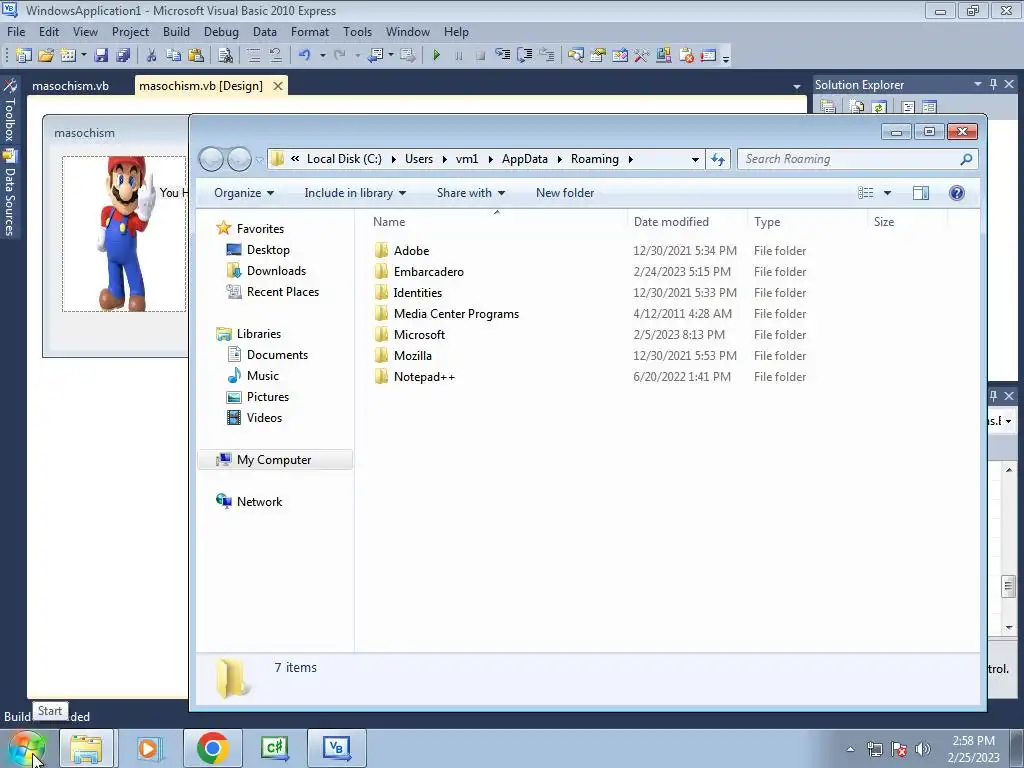Open the Organize dropdown menu
Image resolution: width=1024 pixels, height=768 pixels.
244,193
